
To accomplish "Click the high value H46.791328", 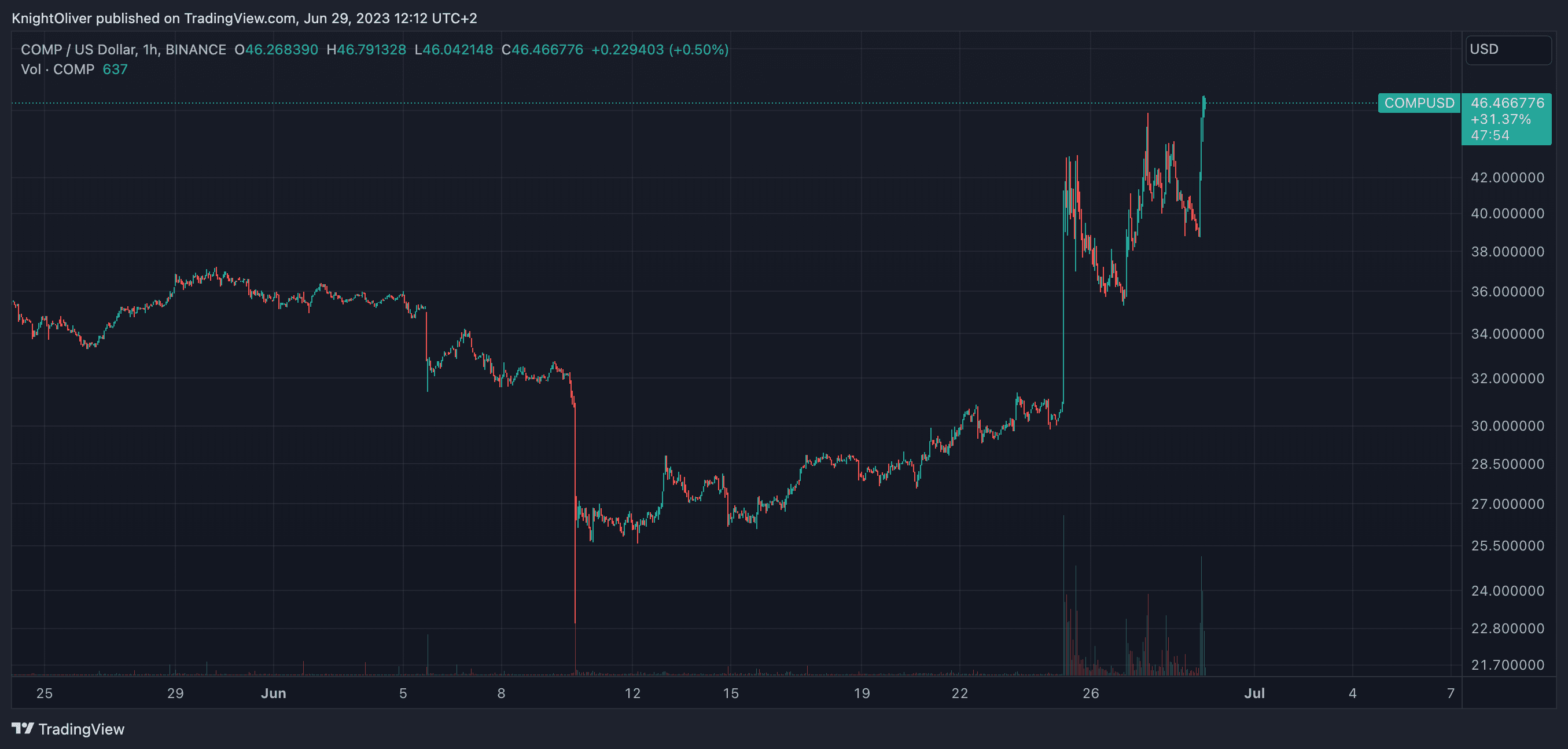I will point(366,50).
